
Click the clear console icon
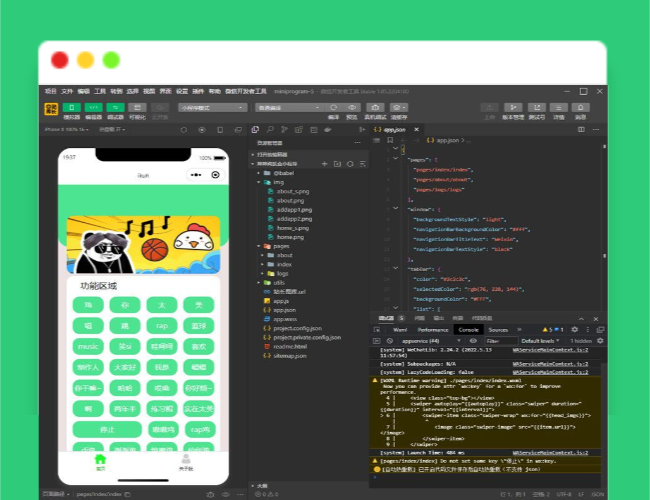click(x=391, y=340)
